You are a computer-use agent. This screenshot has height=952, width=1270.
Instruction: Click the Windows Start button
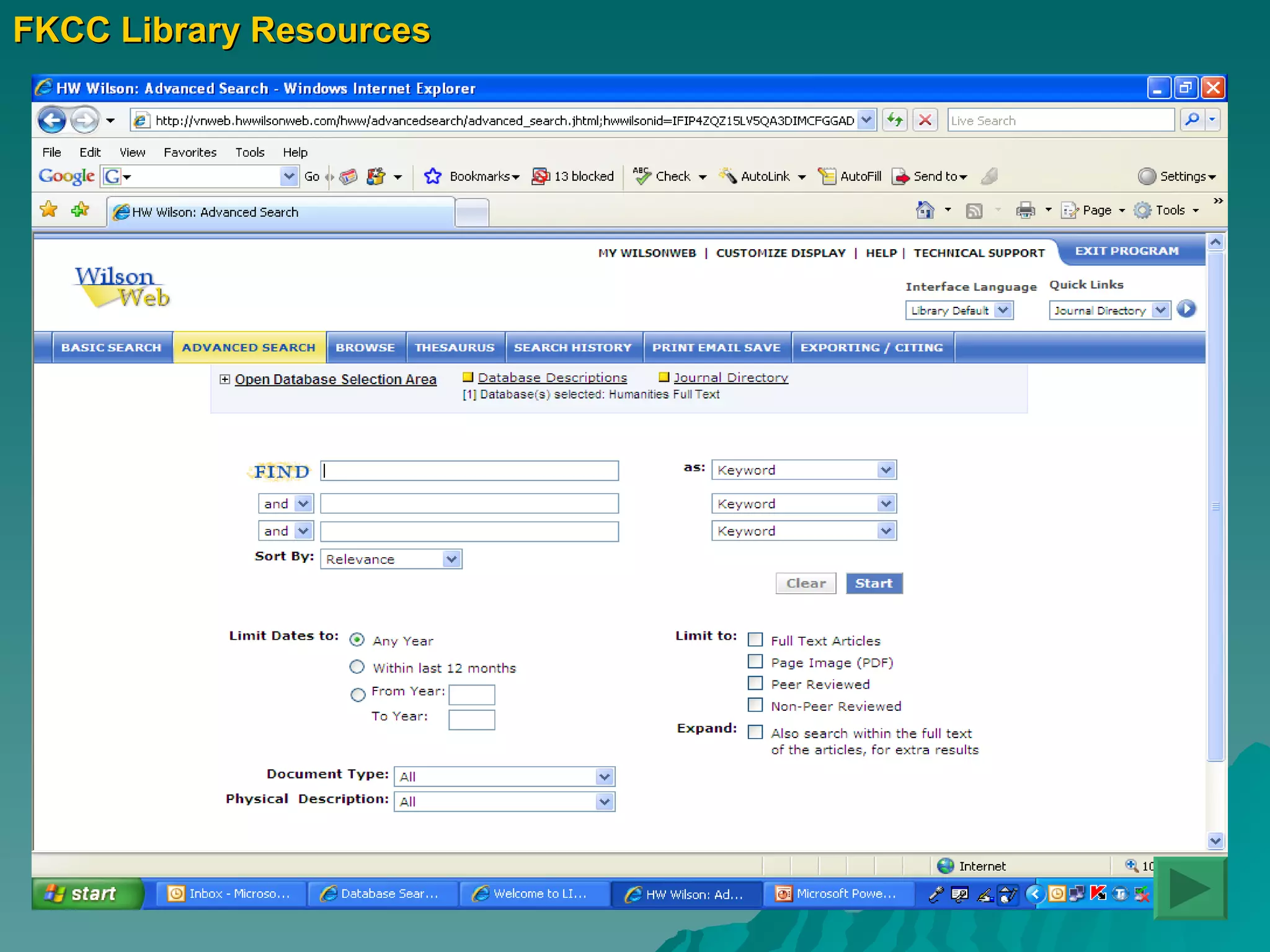pyautogui.click(x=87, y=893)
